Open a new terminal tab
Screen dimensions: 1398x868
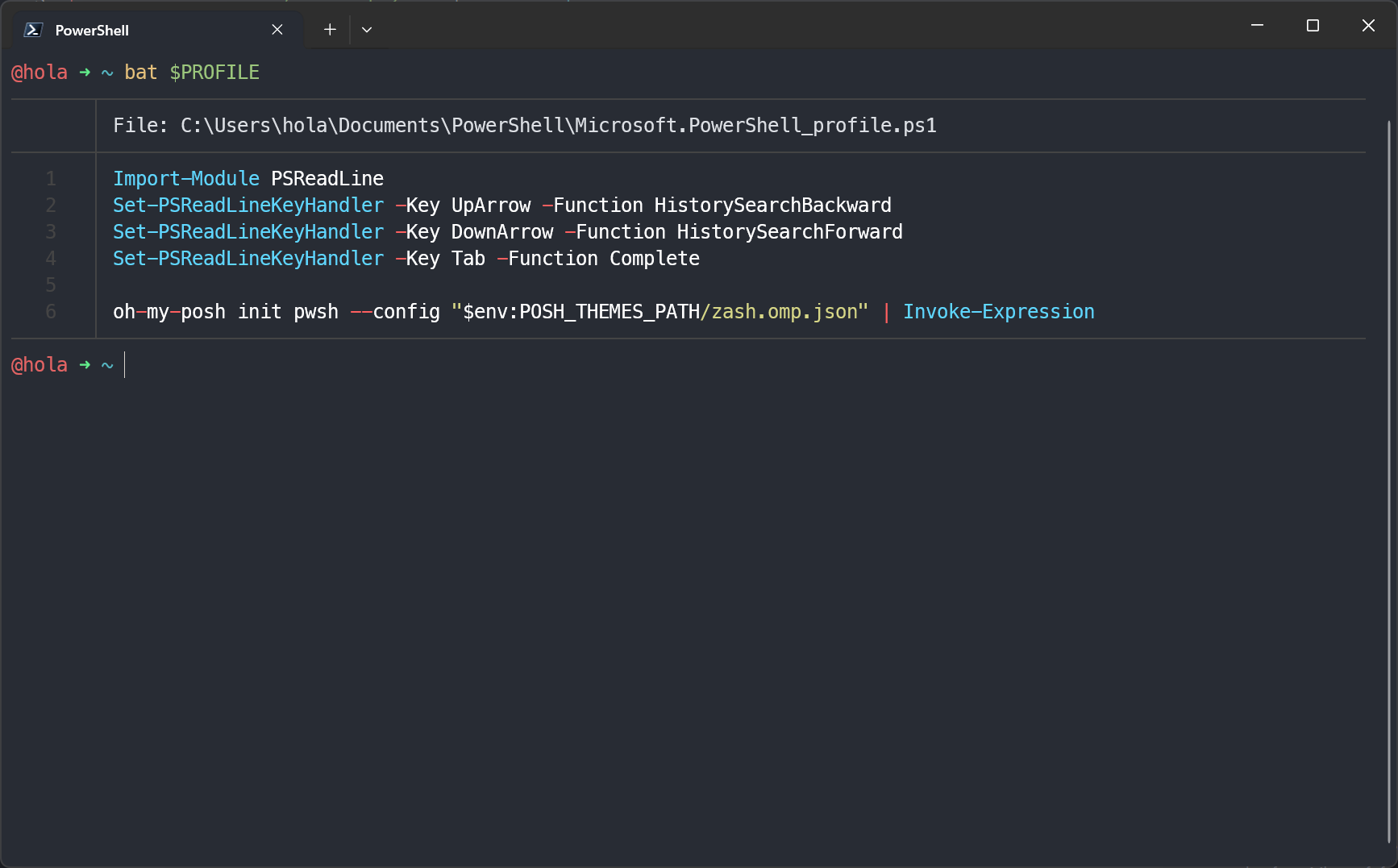(x=330, y=30)
